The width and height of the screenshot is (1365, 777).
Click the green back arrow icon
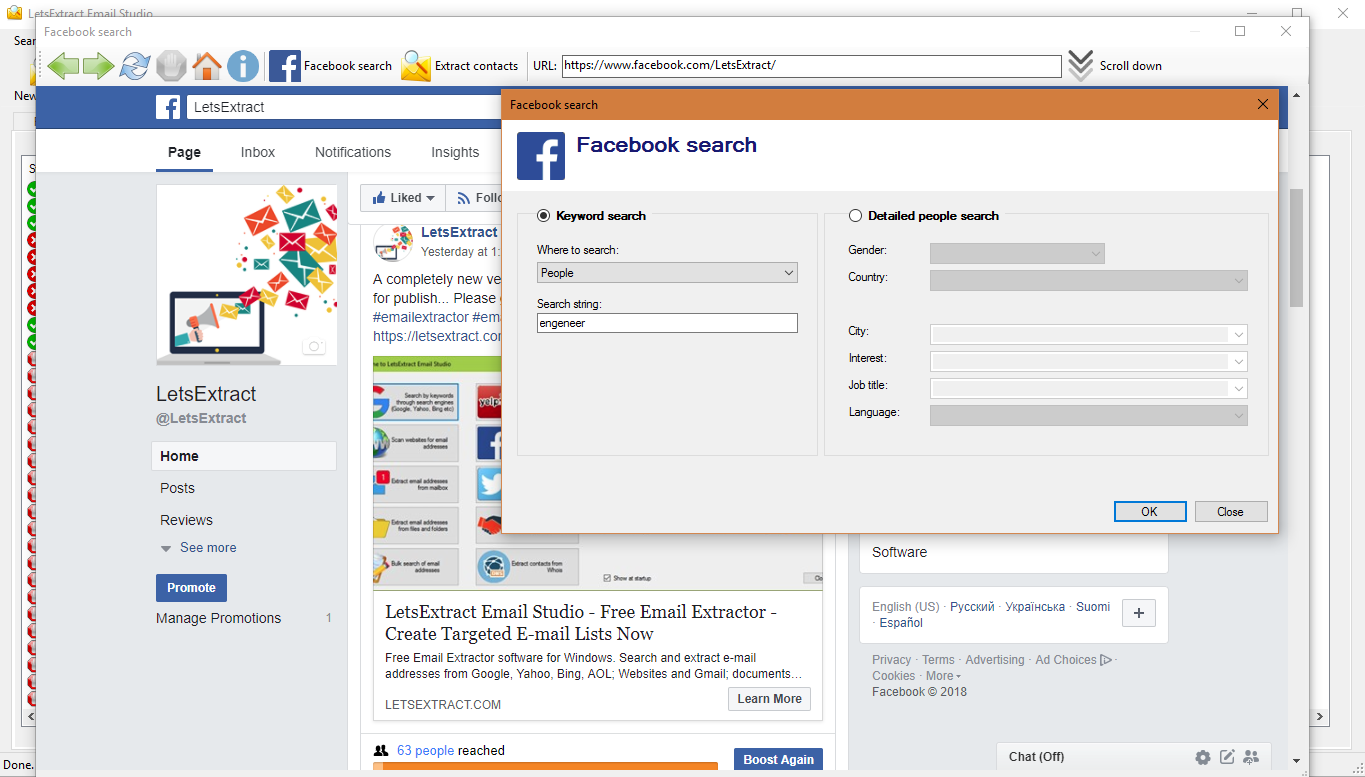pos(63,66)
